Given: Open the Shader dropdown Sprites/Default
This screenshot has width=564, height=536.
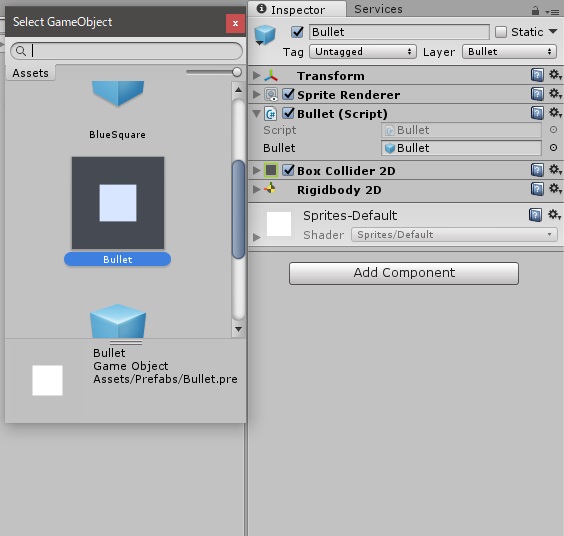Looking at the screenshot, I should click(x=454, y=235).
